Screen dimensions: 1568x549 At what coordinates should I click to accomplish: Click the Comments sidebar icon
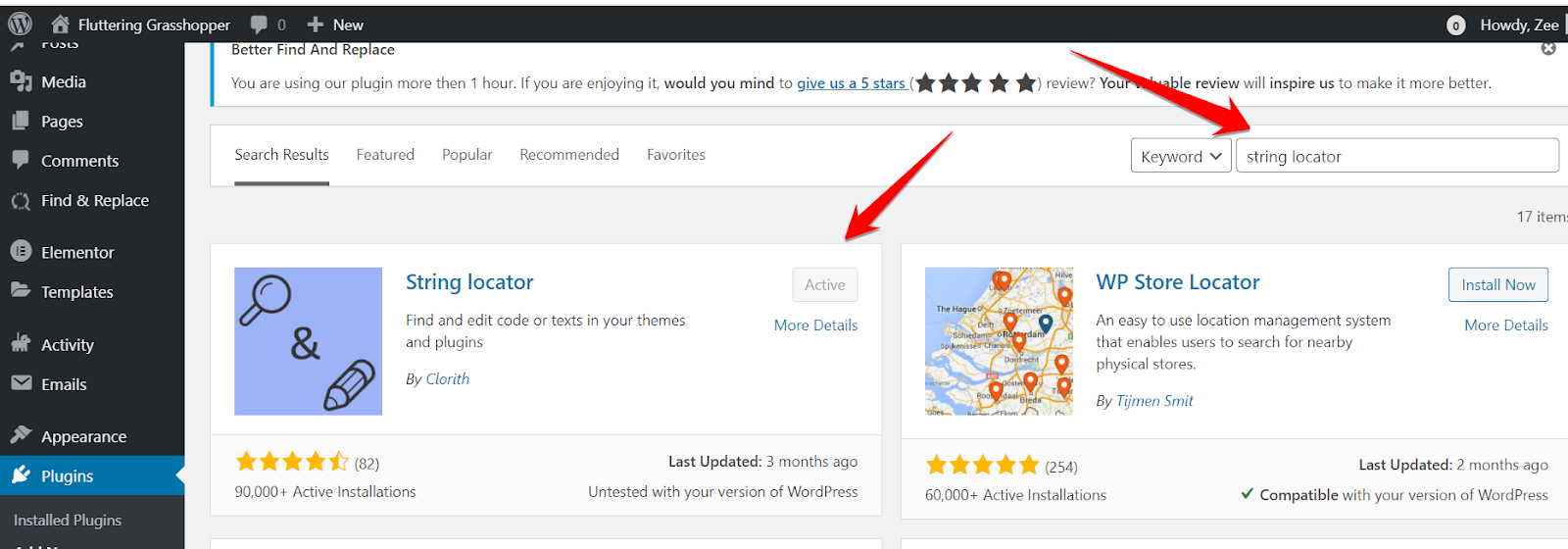tap(21, 160)
